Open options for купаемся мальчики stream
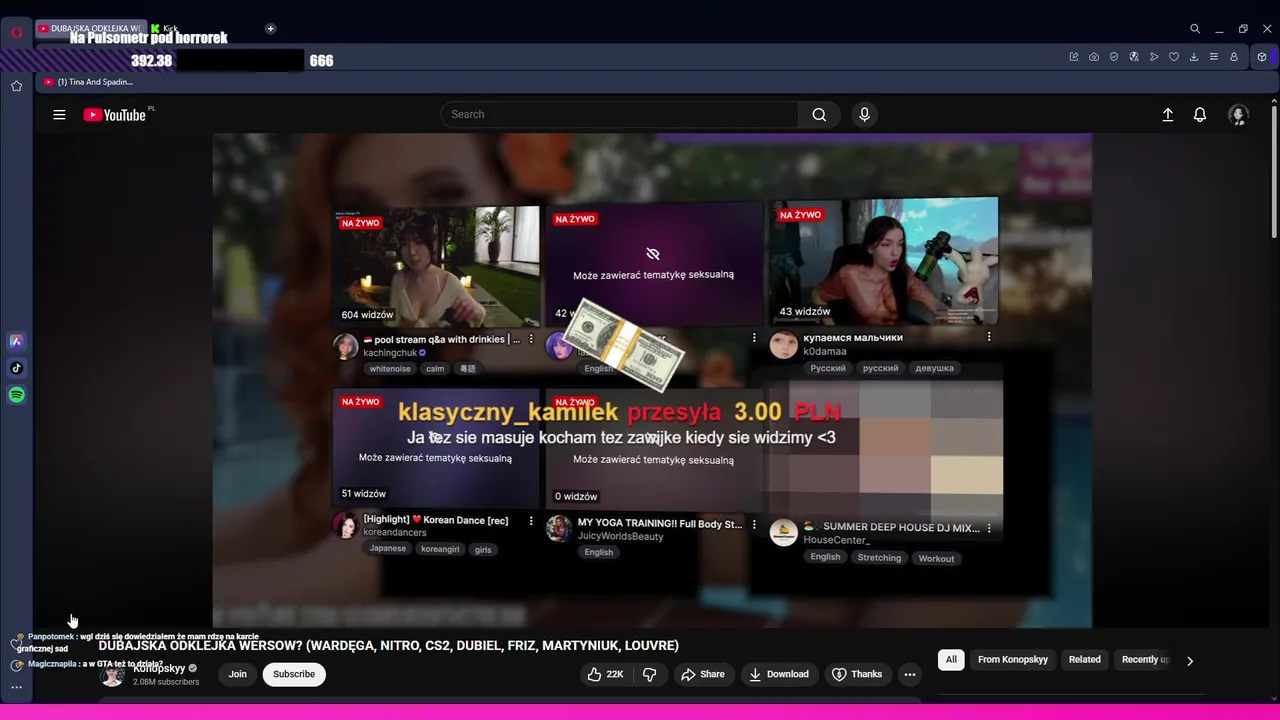The height and width of the screenshot is (720, 1280). tap(989, 337)
